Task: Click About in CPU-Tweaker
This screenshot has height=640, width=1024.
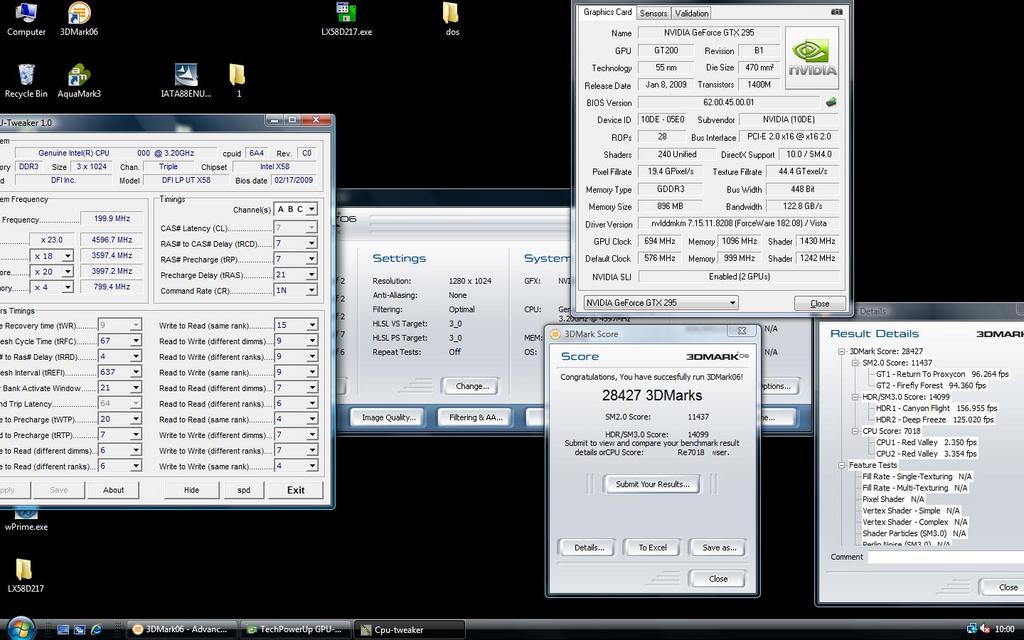Action: point(113,490)
